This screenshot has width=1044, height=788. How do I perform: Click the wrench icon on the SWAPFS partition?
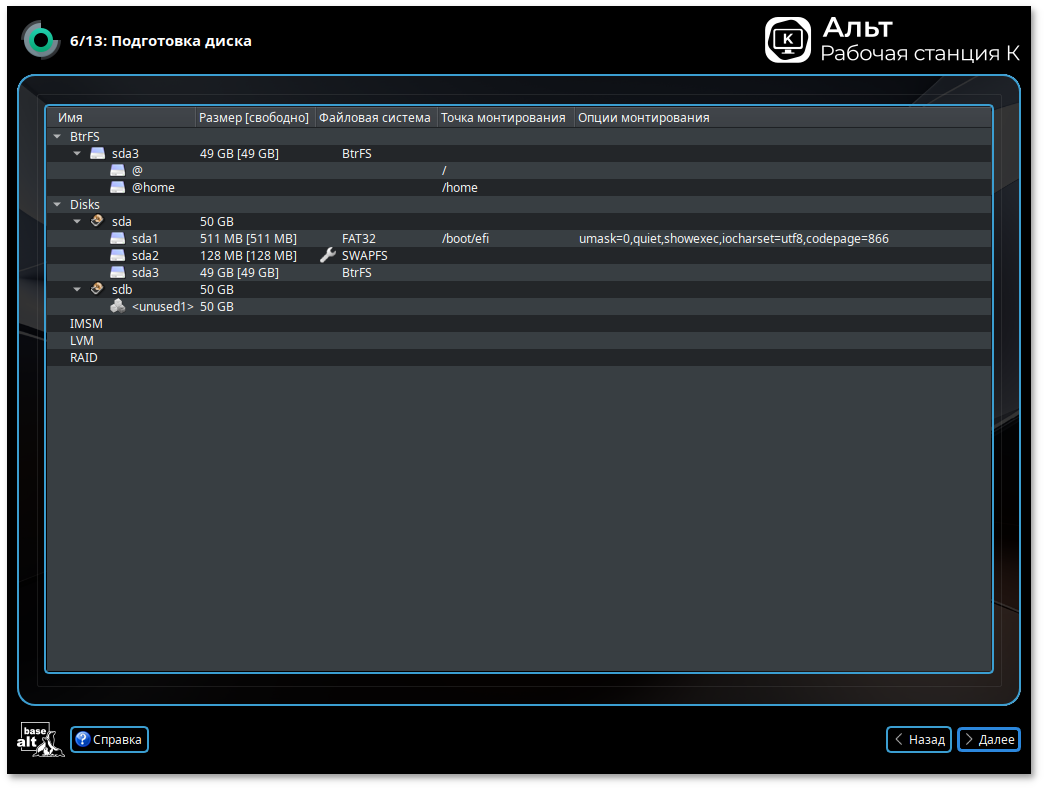pos(327,255)
